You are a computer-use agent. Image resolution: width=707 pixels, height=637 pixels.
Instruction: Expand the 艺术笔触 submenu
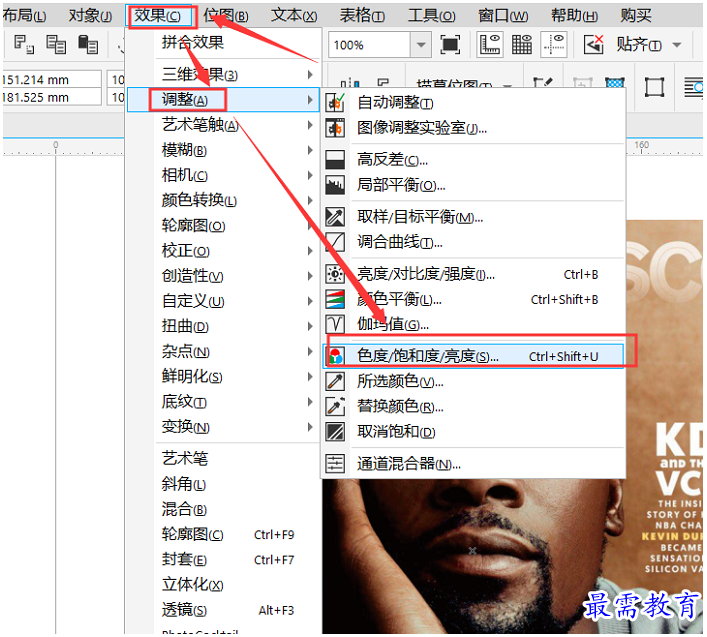pos(224,124)
